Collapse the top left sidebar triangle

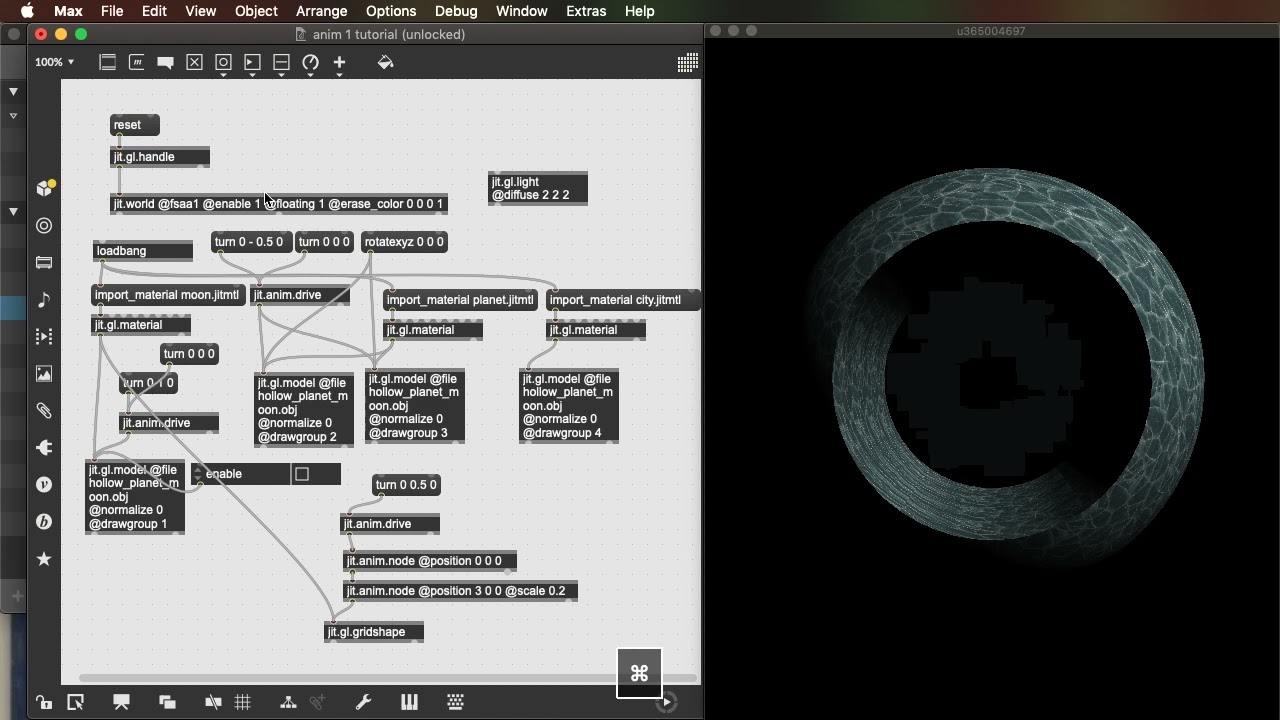coord(13,91)
